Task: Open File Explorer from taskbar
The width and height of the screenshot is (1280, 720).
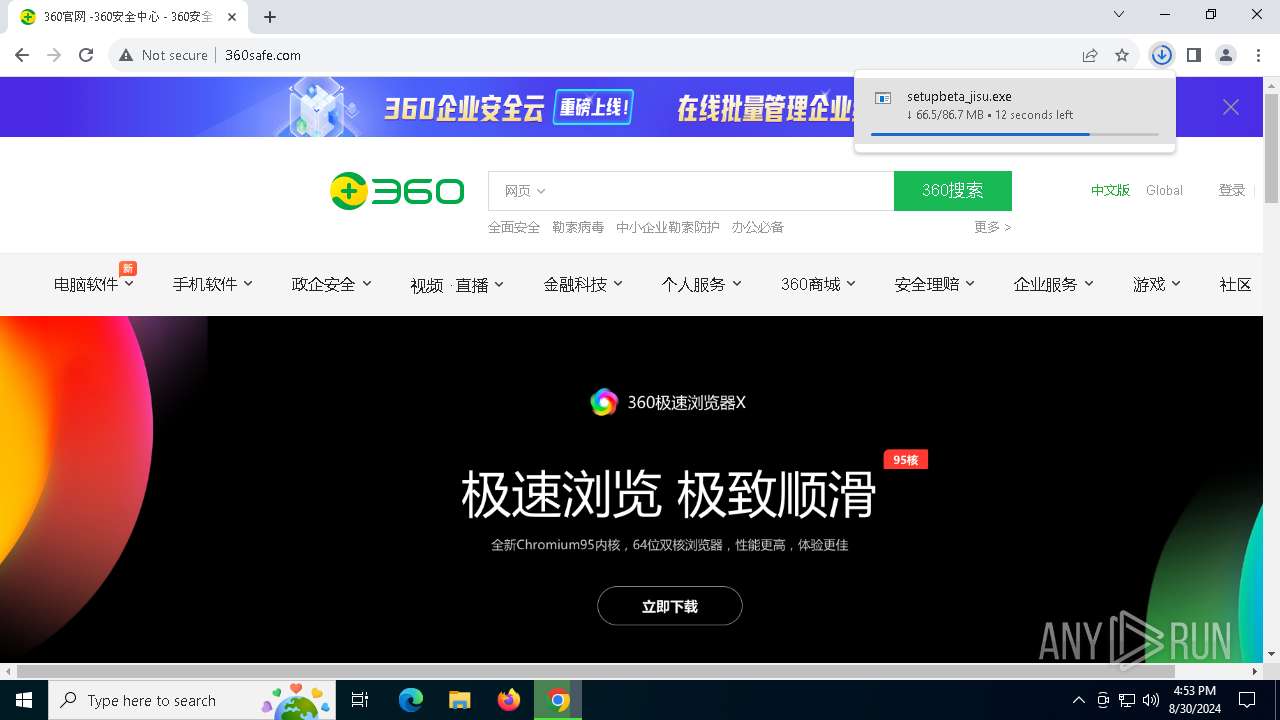Action: [x=460, y=700]
